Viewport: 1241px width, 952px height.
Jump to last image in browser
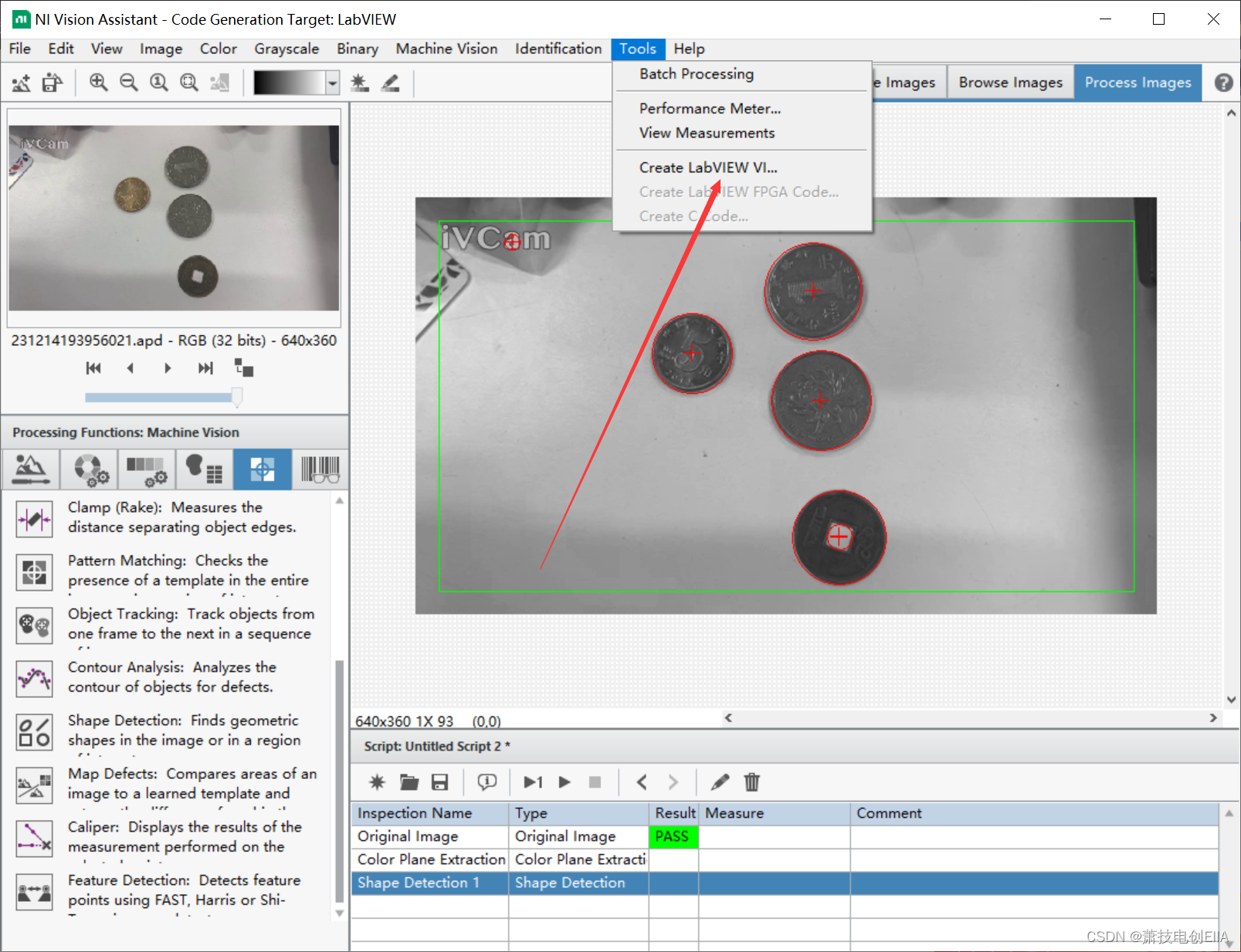coord(205,368)
